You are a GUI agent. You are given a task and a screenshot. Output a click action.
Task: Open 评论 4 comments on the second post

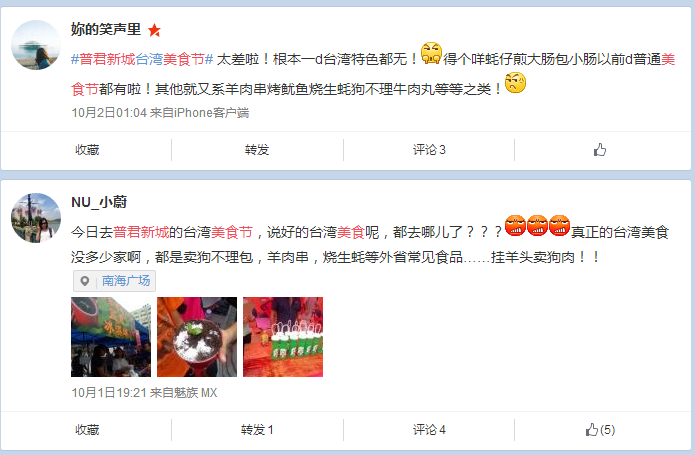click(x=429, y=430)
